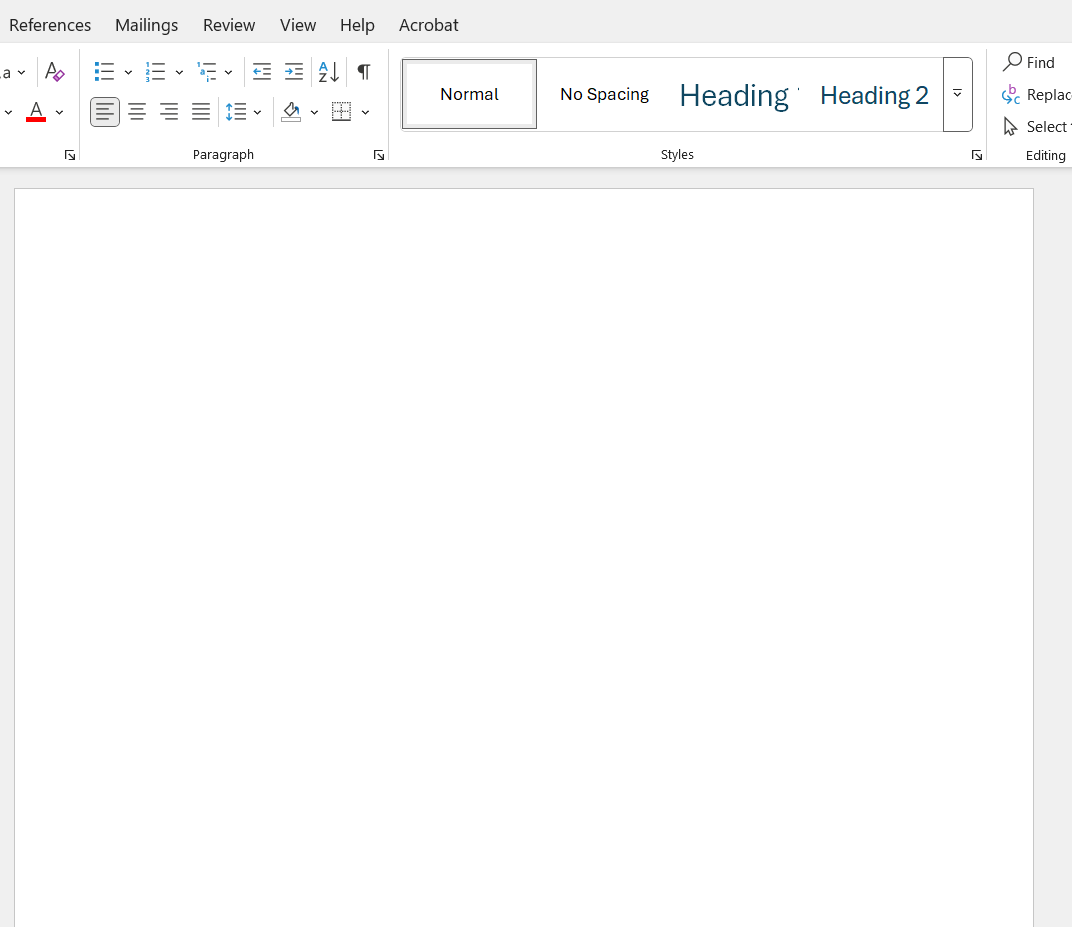
Task: Toggle Show/Hide paragraph marks
Action: [364, 72]
